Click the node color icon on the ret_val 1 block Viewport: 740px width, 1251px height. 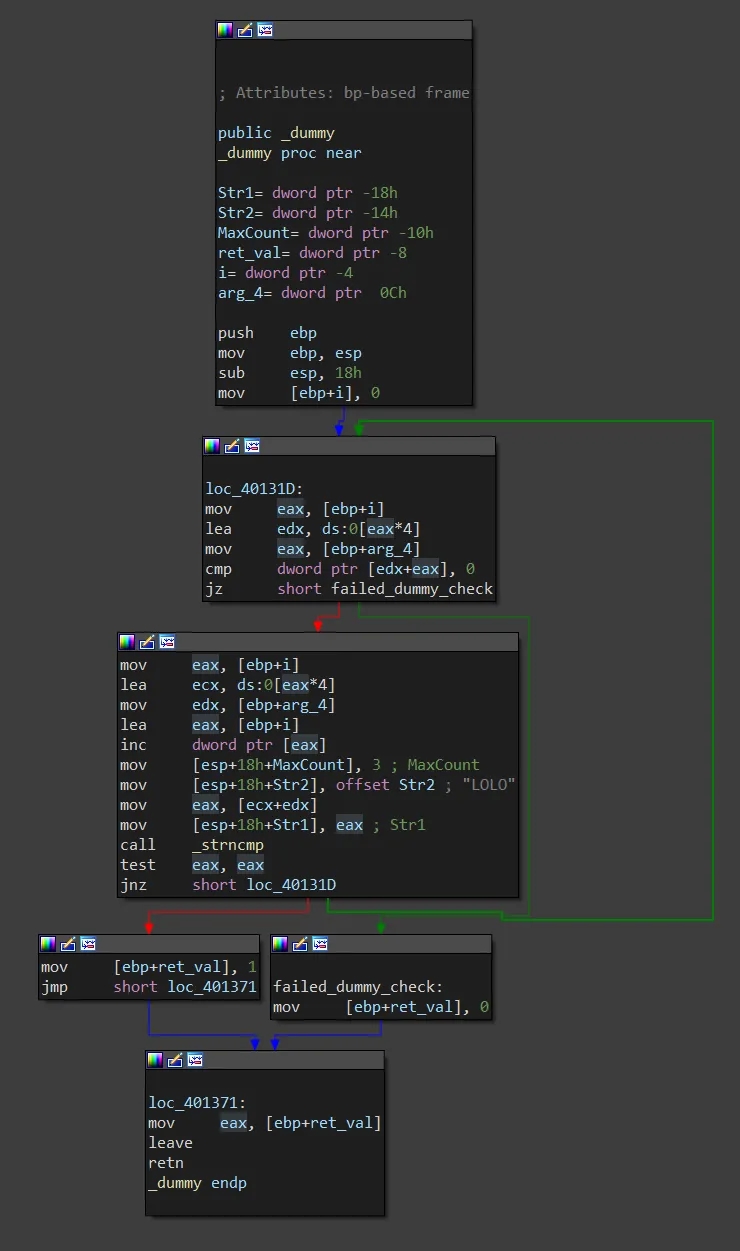(x=48, y=944)
